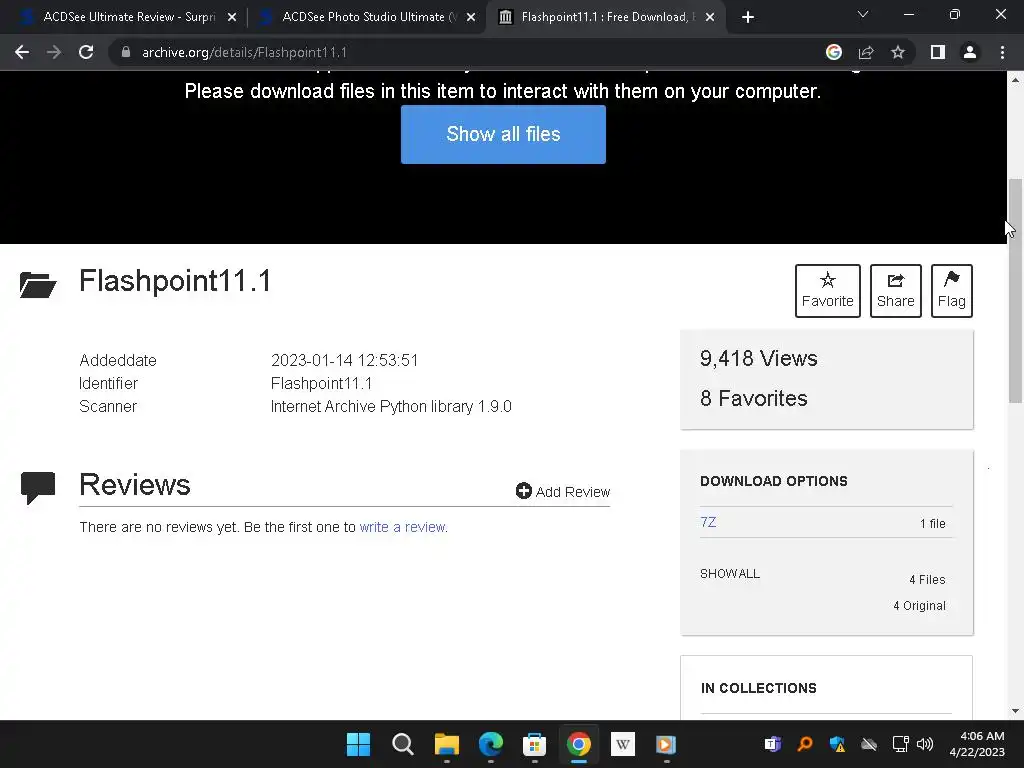Click the vertical scrollbar thumb
The width and height of the screenshot is (1024, 768).
click(1015, 291)
